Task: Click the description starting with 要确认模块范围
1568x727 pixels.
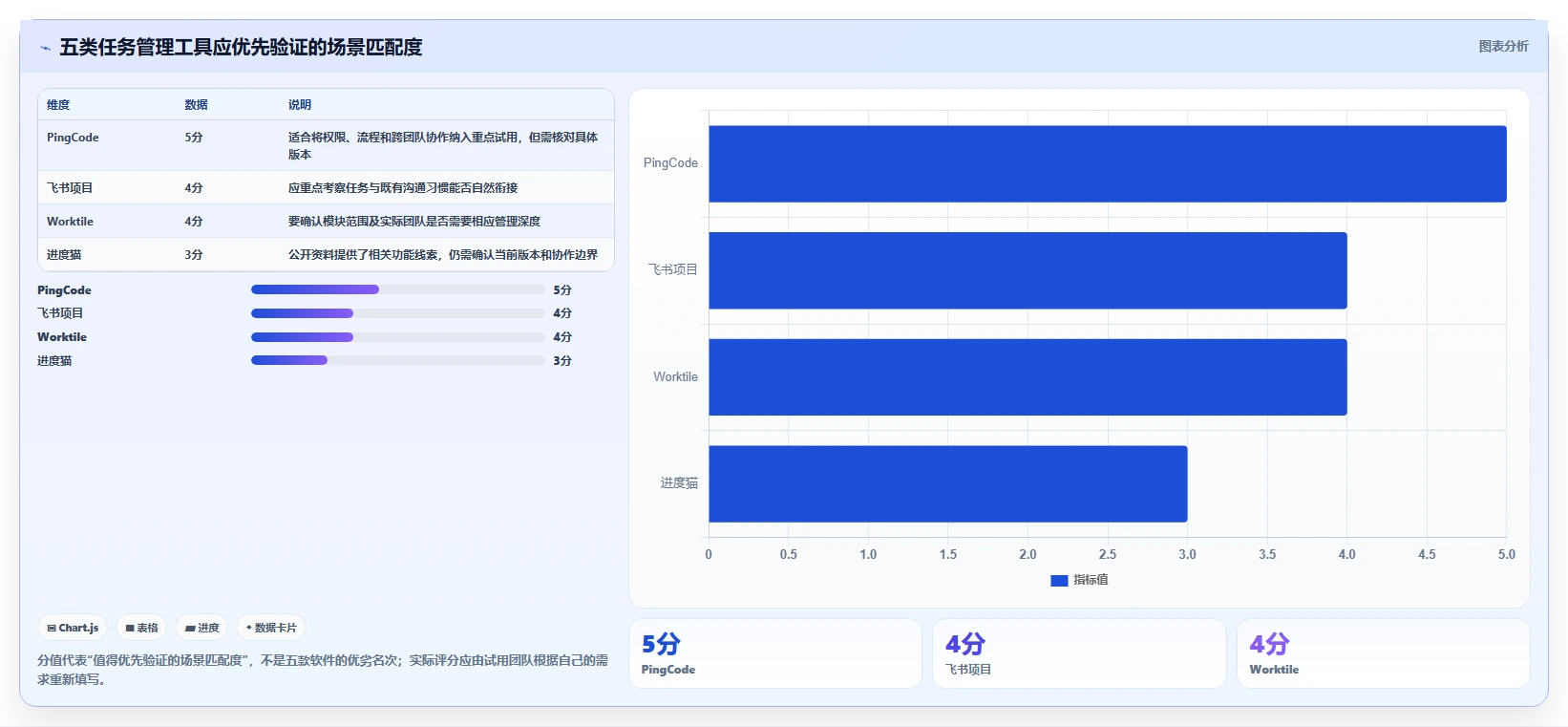Action: [x=414, y=222]
